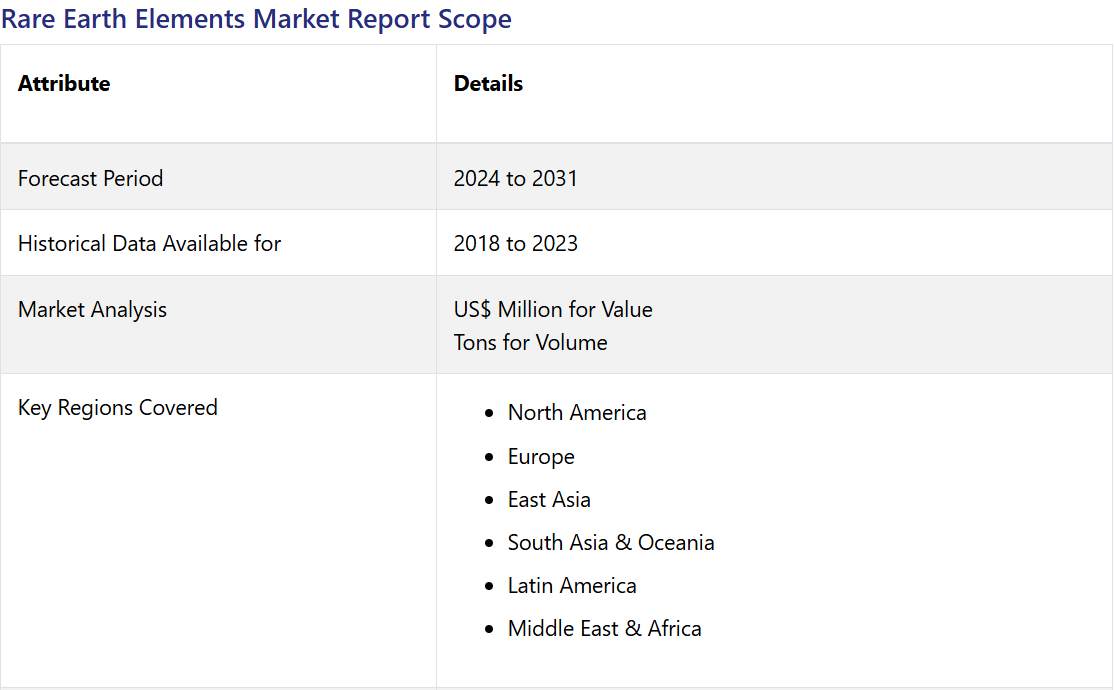The height and width of the screenshot is (690, 1114).
Task: Select the Market Analysis row label
Action: pyautogui.click(x=92, y=310)
